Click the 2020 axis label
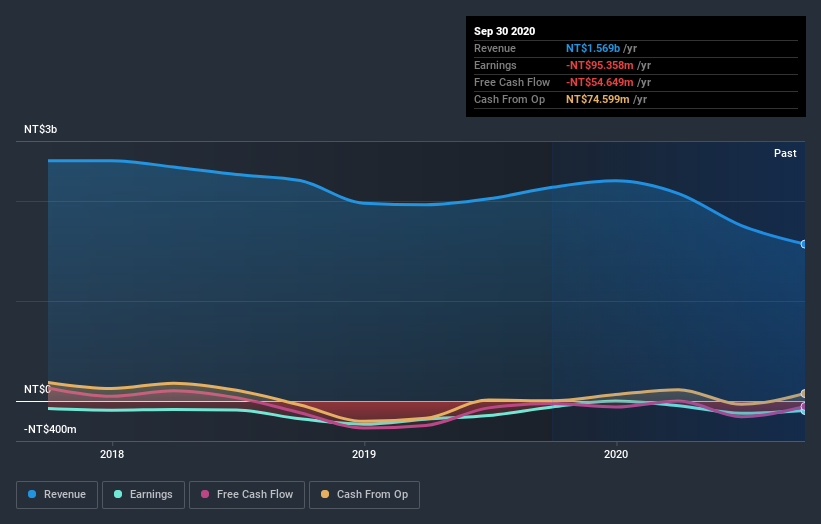The image size is (821, 524). 616,454
